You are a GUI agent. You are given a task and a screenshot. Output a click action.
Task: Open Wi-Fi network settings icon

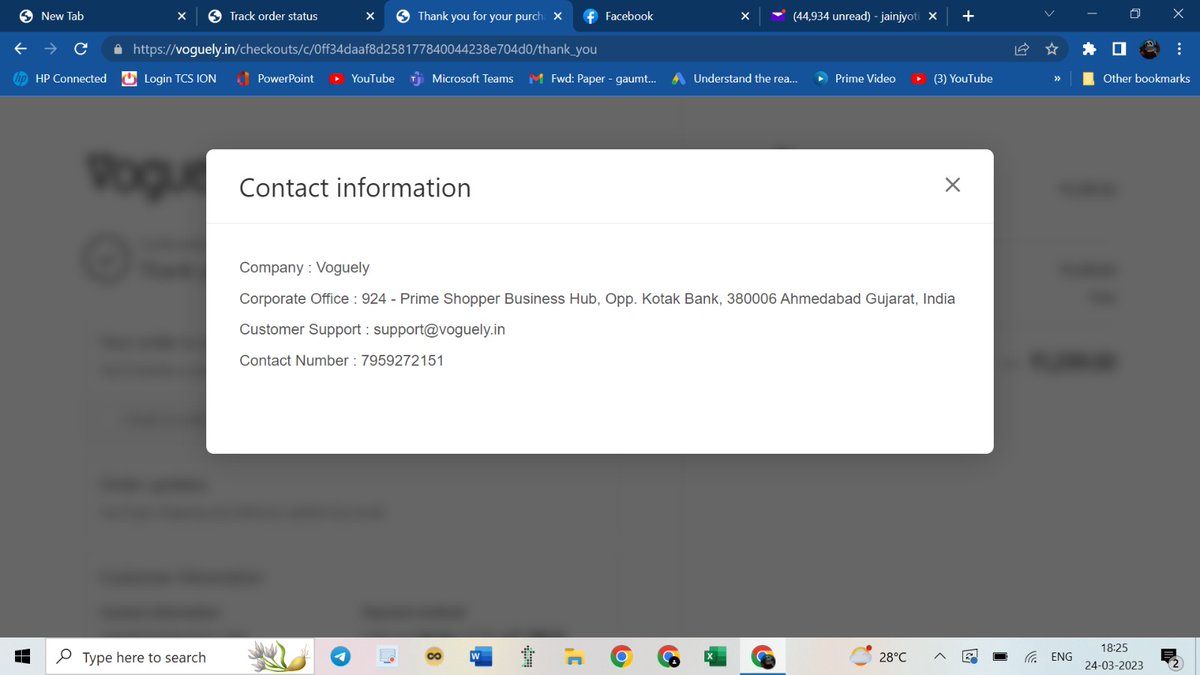[1030, 657]
